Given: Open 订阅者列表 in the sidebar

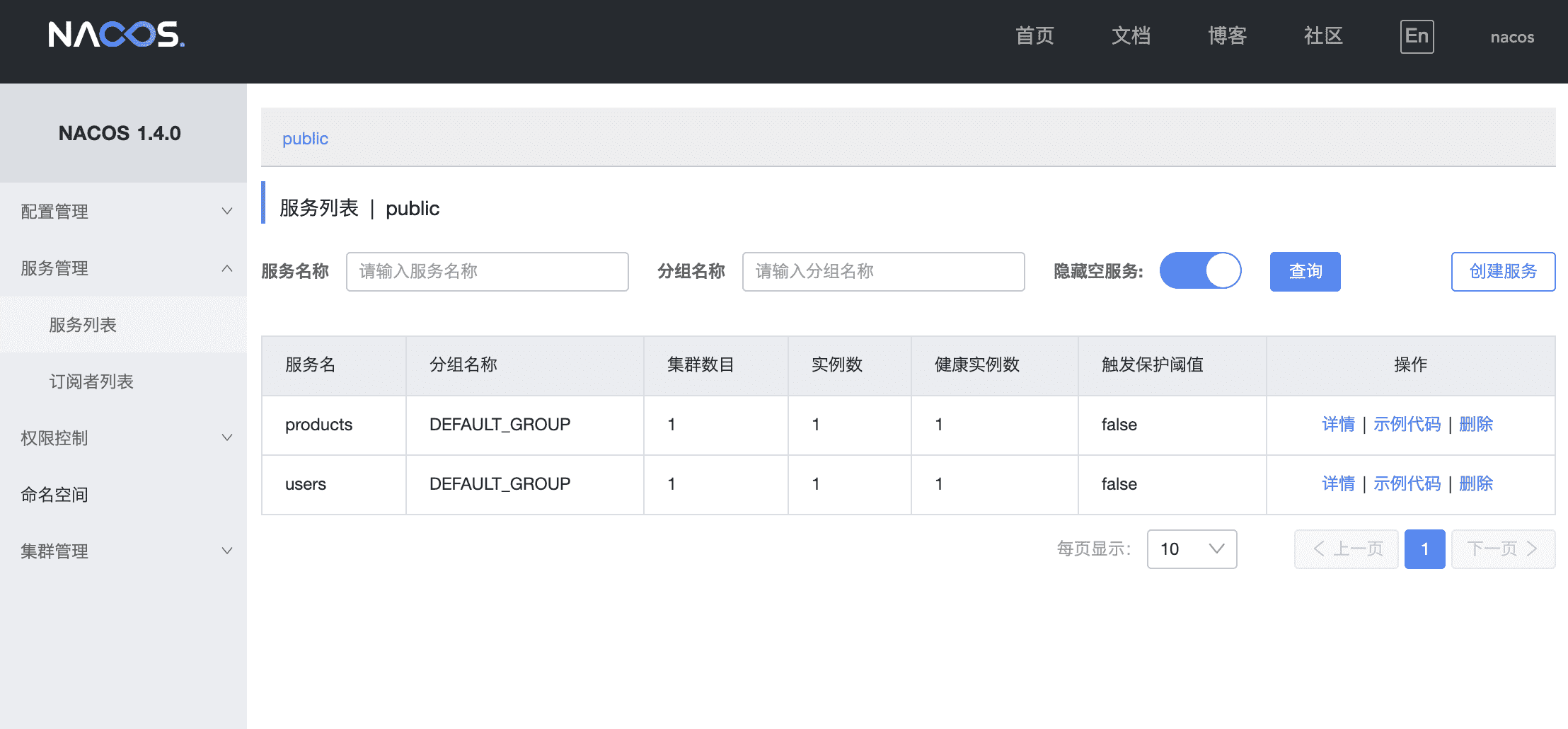Looking at the screenshot, I should 91,381.
